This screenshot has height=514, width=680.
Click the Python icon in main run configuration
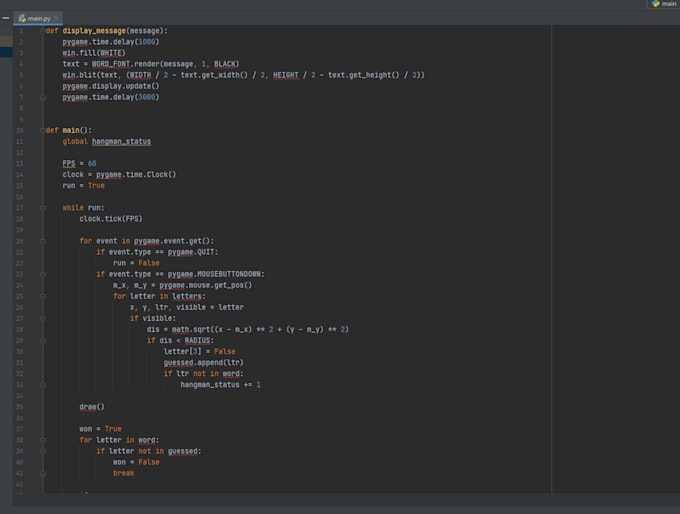point(655,4)
